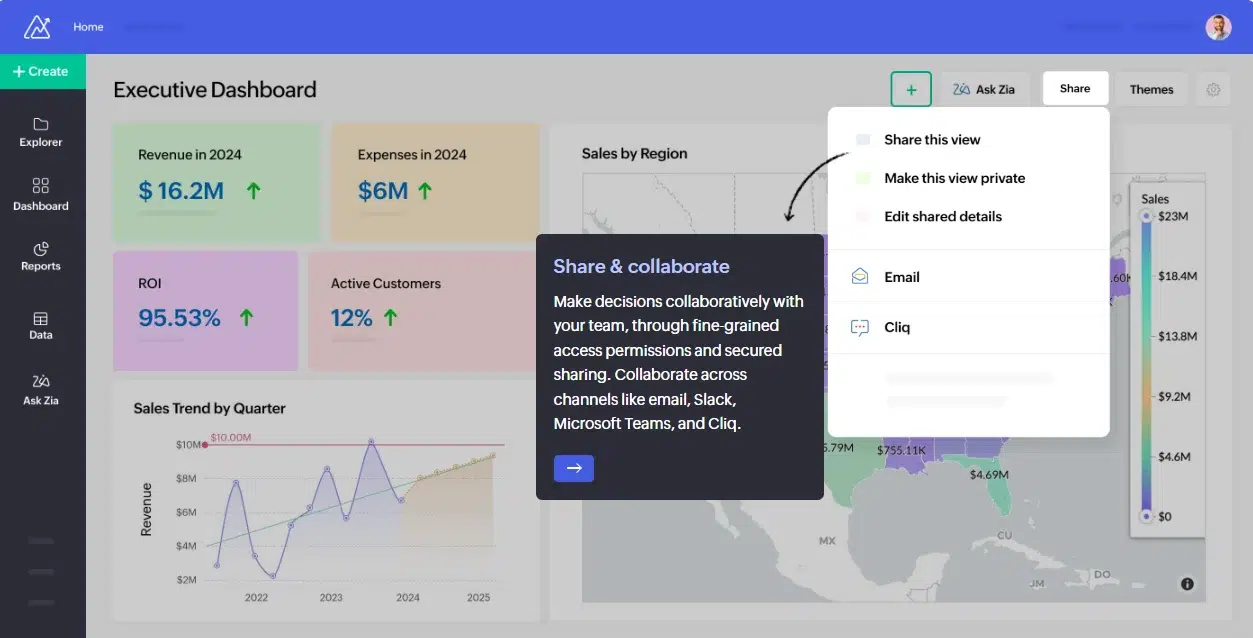Click the Ask Zia toolbar button
This screenshot has height=638, width=1253.
(984, 89)
